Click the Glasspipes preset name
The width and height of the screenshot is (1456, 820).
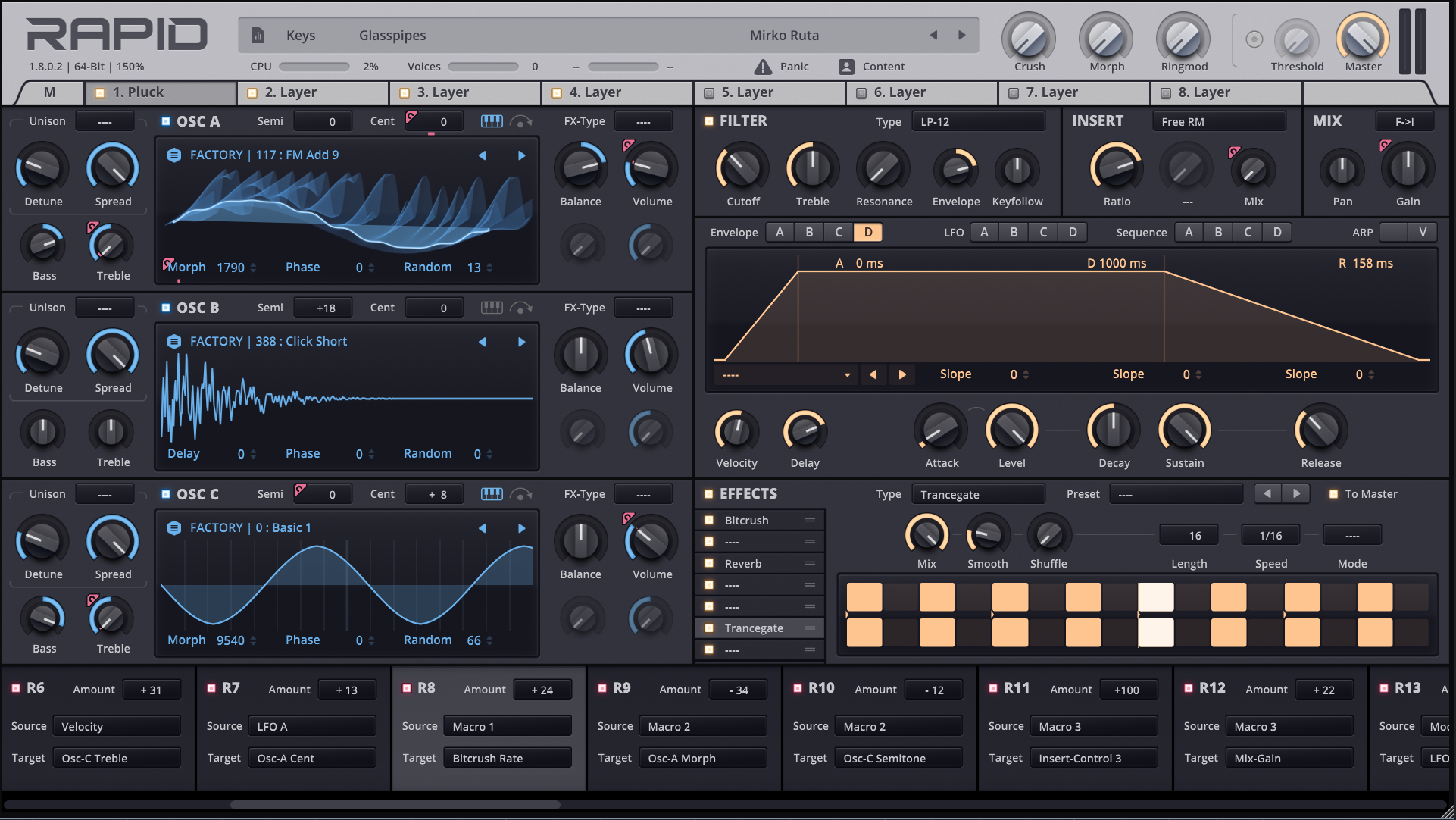(x=392, y=36)
